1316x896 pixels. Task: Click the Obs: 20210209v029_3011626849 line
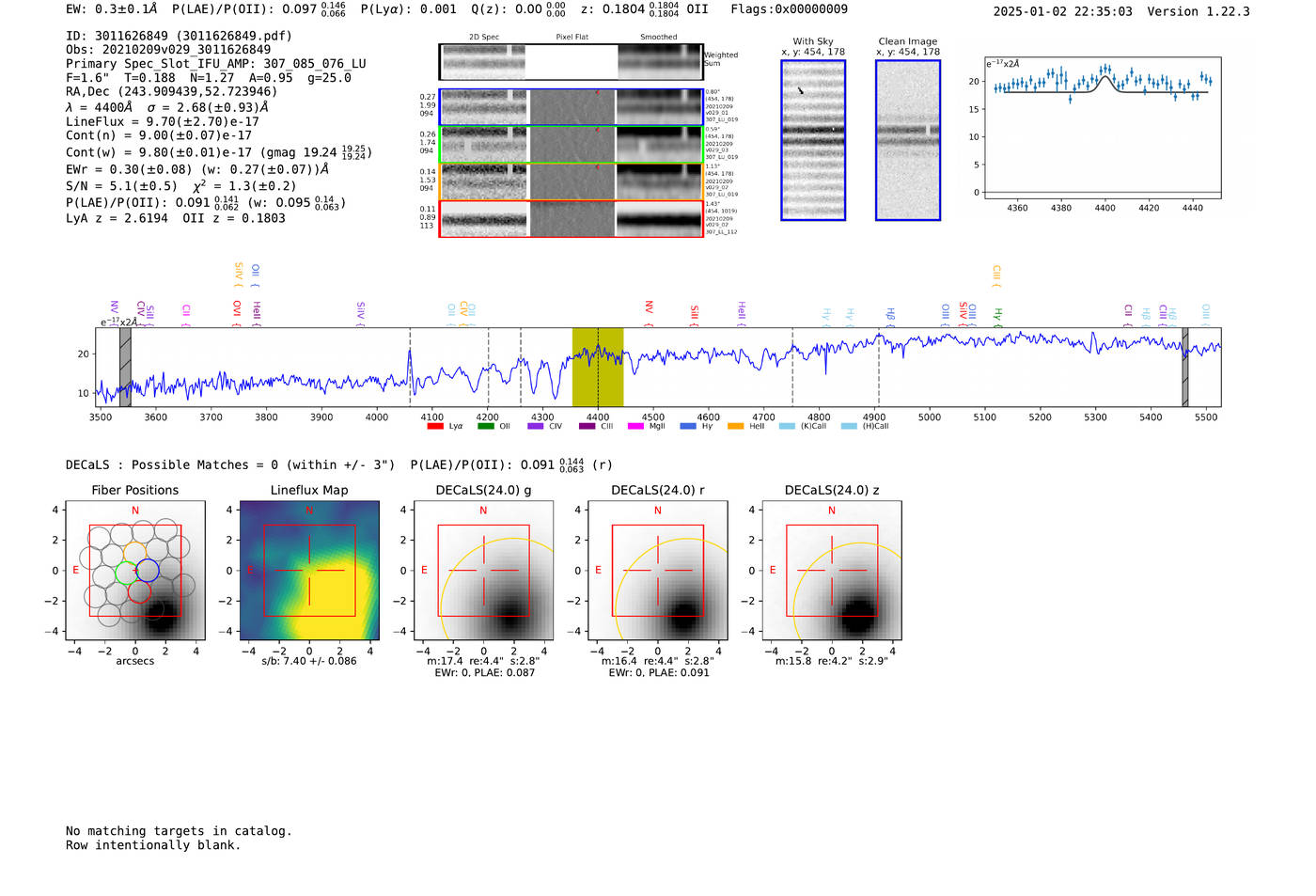click(x=168, y=50)
